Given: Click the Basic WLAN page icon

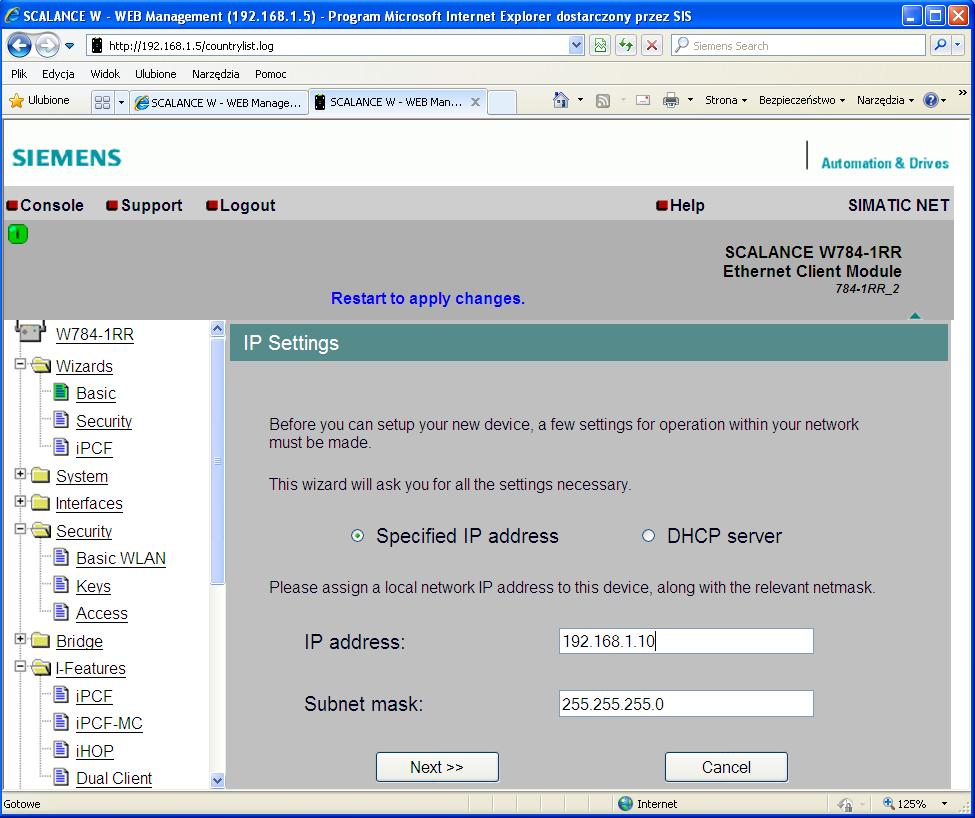Looking at the screenshot, I should pos(61,557).
